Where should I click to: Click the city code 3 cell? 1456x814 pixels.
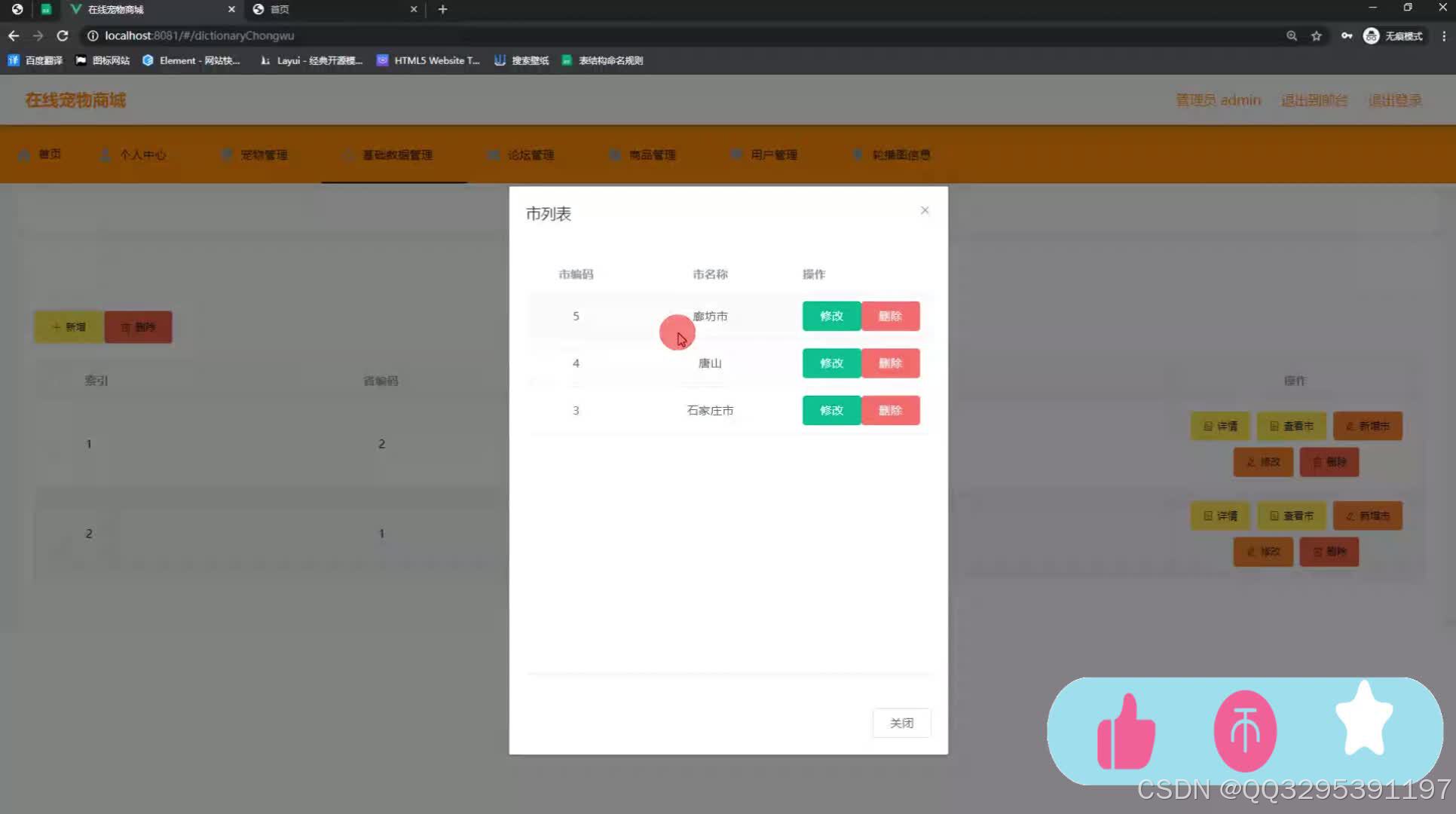coord(576,410)
